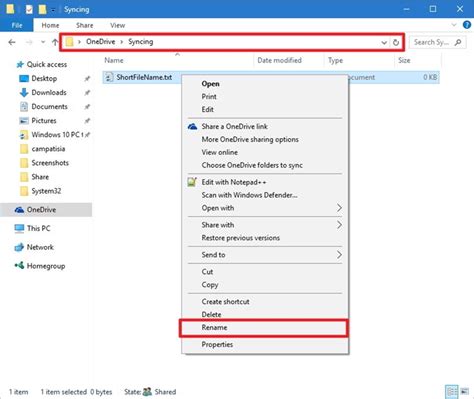
Task: Choose Delete from the context menu
Action: coord(265,314)
